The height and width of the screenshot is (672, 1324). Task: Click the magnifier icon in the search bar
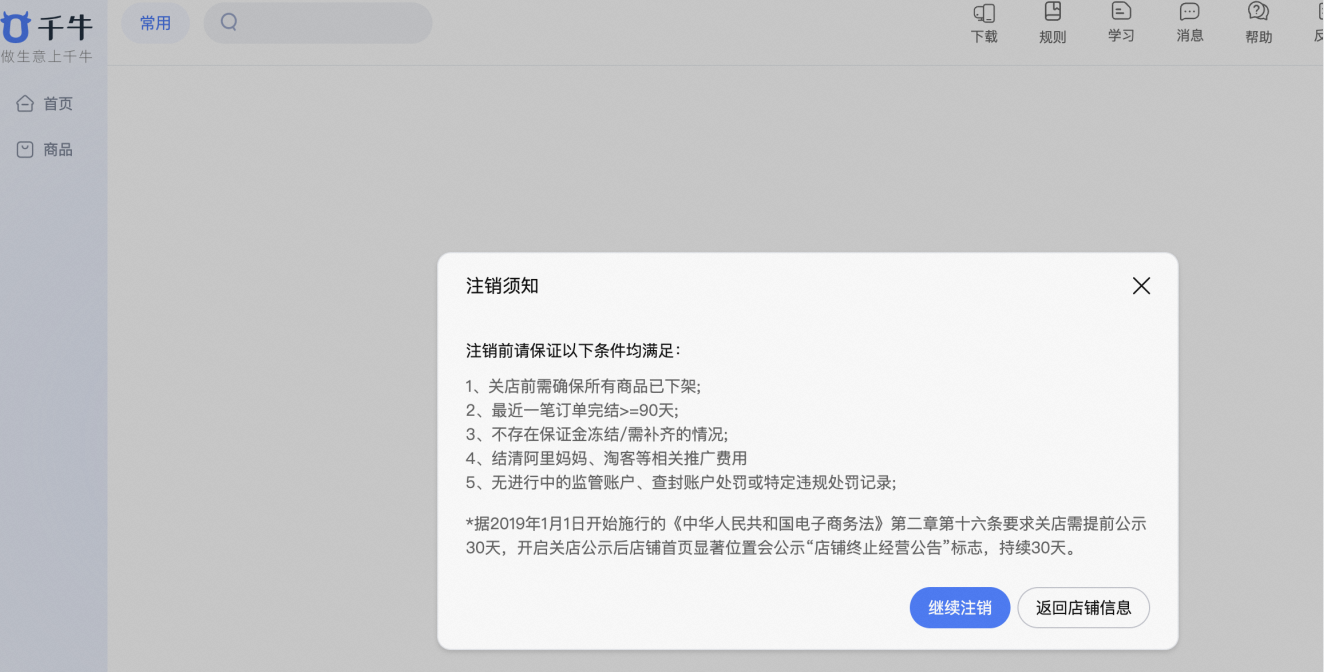click(230, 20)
